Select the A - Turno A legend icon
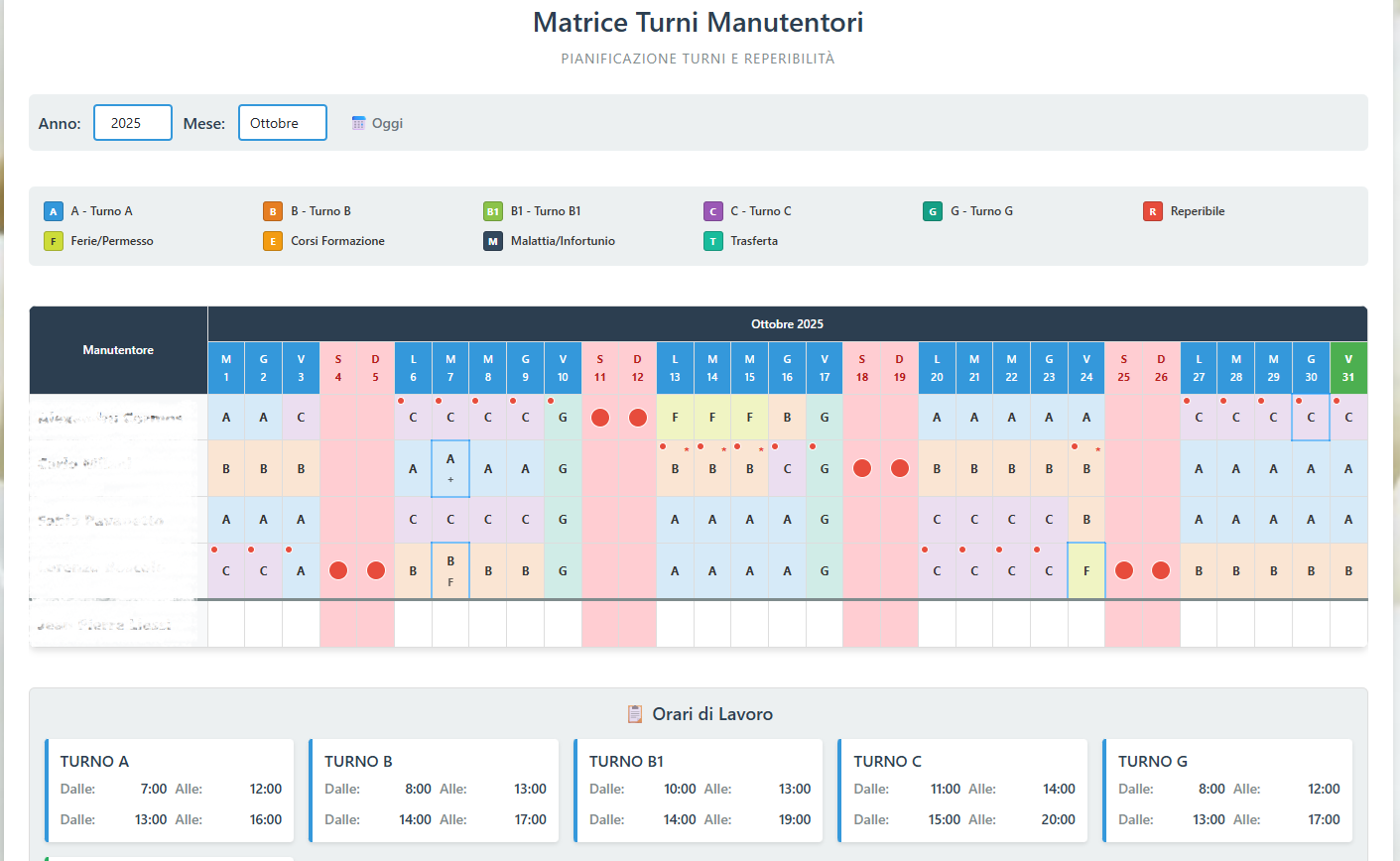The image size is (1400, 861). 53,210
